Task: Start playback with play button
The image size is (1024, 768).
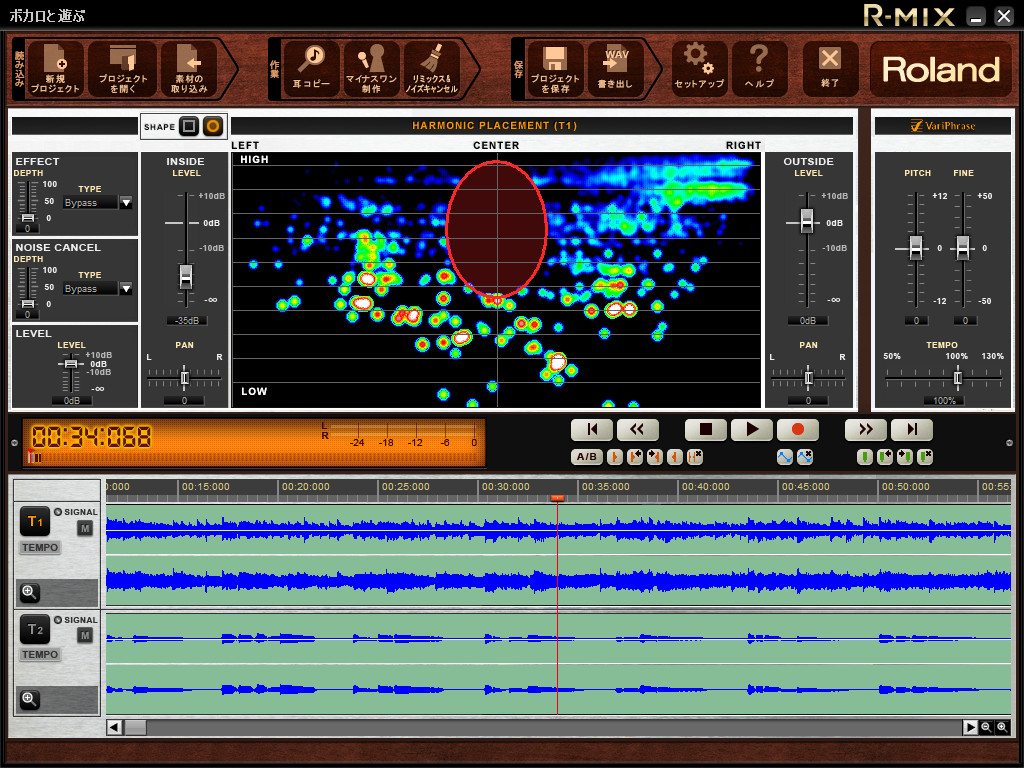Action: click(752, 429)
